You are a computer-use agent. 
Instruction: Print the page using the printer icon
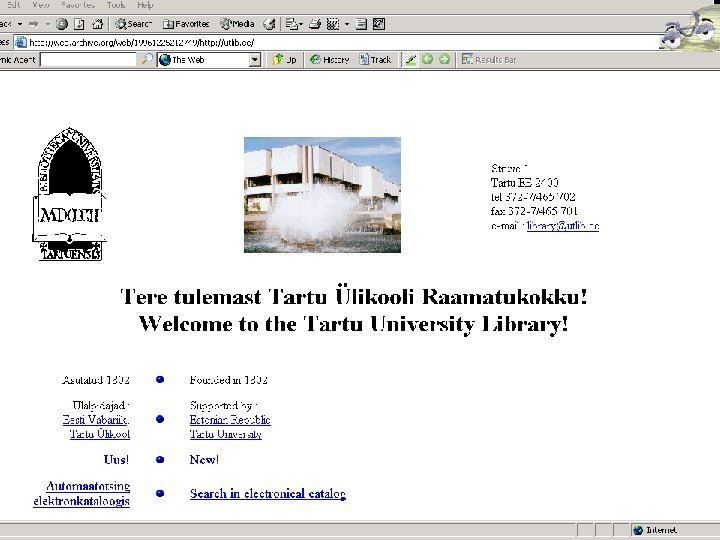pos(315,24)
